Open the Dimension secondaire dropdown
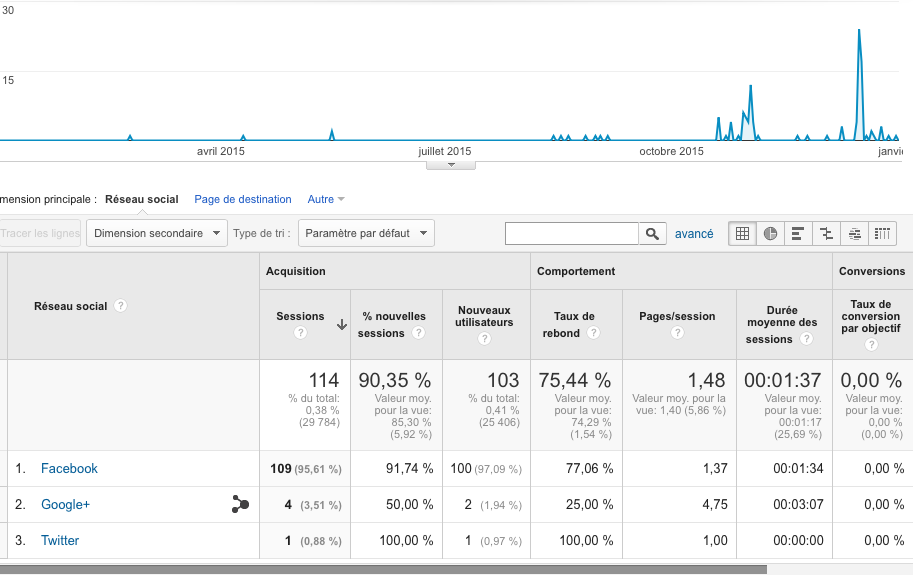This screenshot has width=913, height=577. [157, 234]
